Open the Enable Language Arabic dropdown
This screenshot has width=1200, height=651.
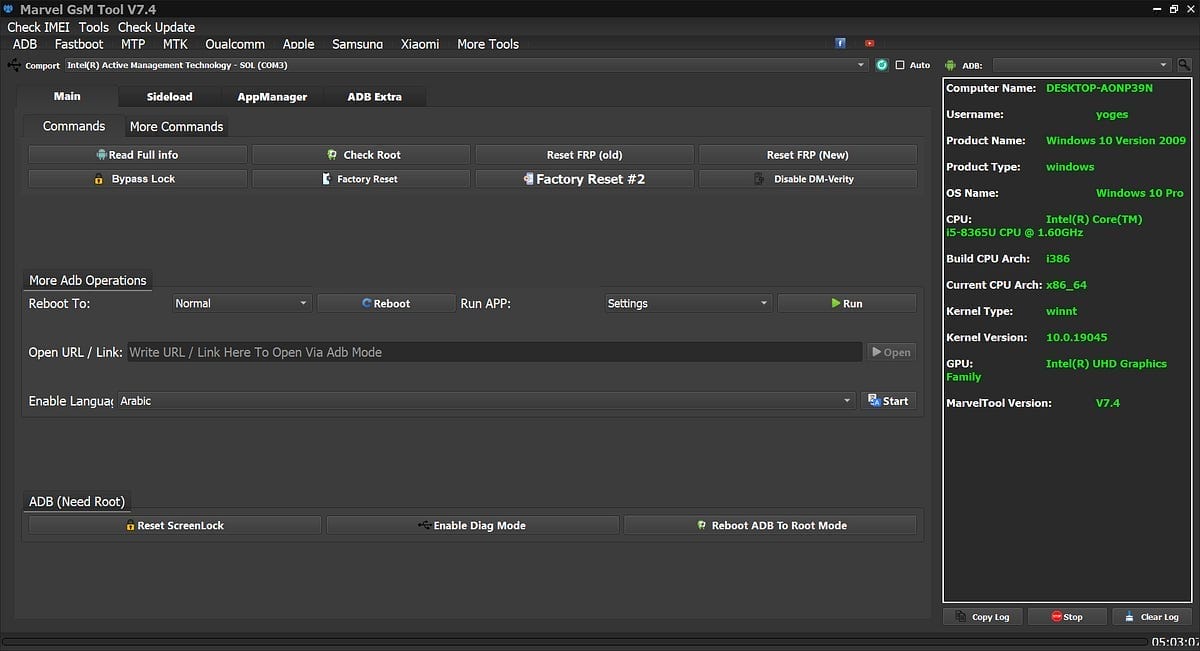point(486,401)
